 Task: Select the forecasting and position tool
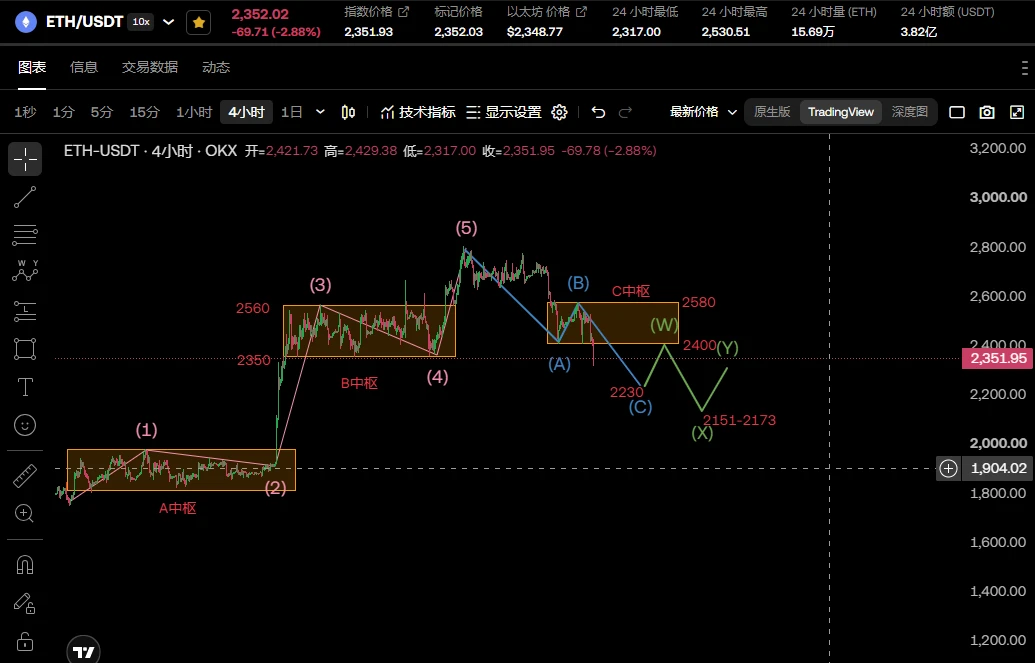pyautogui.click(x=25, y=310)
